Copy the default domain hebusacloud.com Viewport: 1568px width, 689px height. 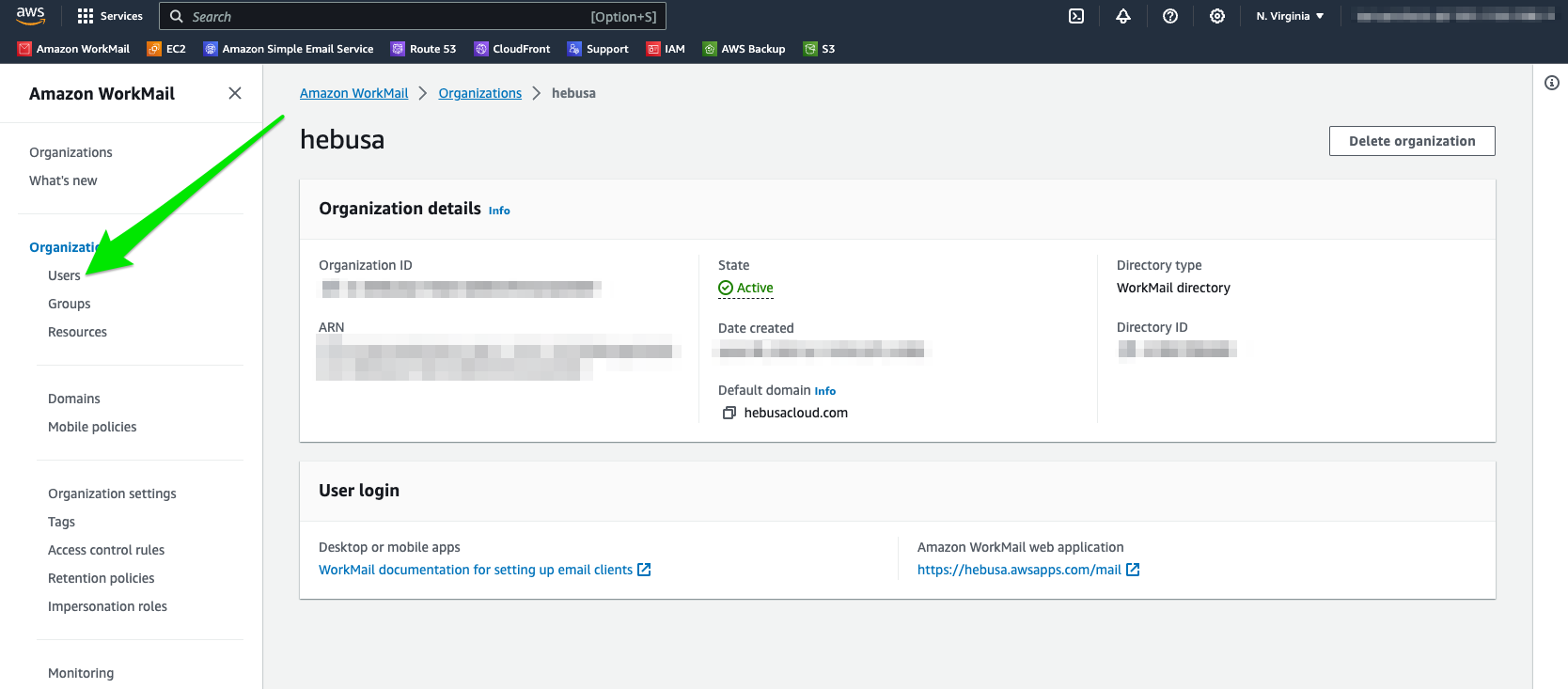(729, 413)
